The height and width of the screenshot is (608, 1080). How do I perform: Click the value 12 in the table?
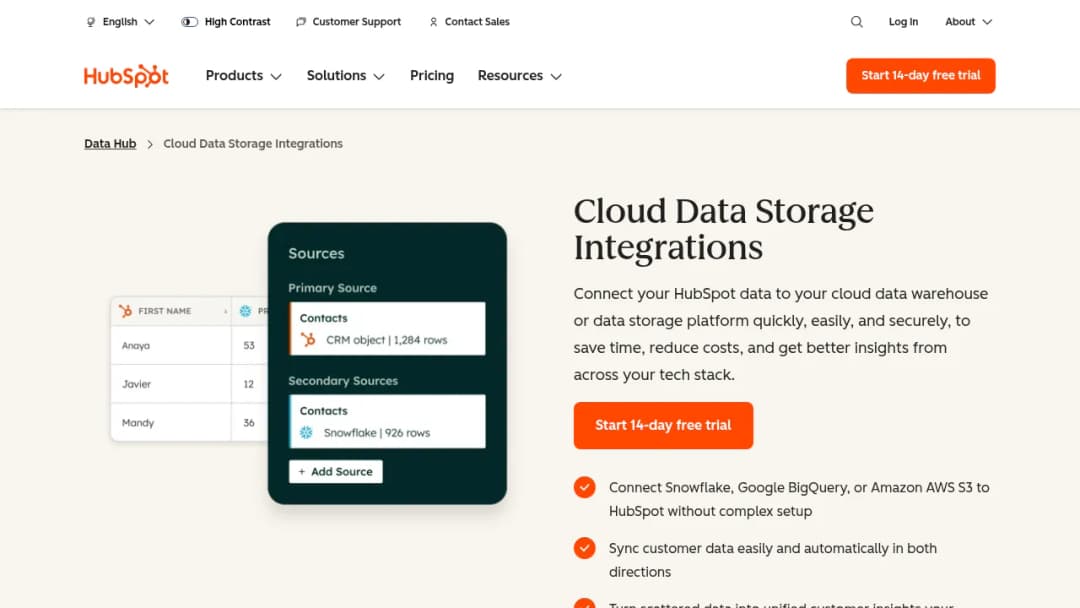coord(249,384)
